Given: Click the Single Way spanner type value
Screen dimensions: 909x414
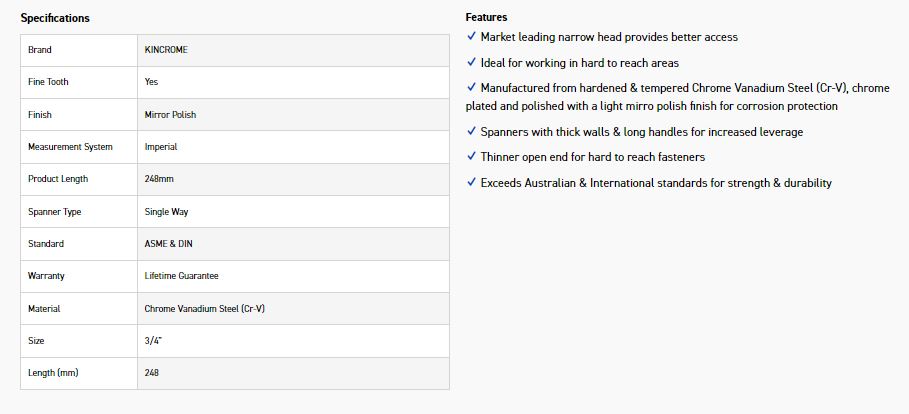Looking at the screenshot, I should click(168, 212).
